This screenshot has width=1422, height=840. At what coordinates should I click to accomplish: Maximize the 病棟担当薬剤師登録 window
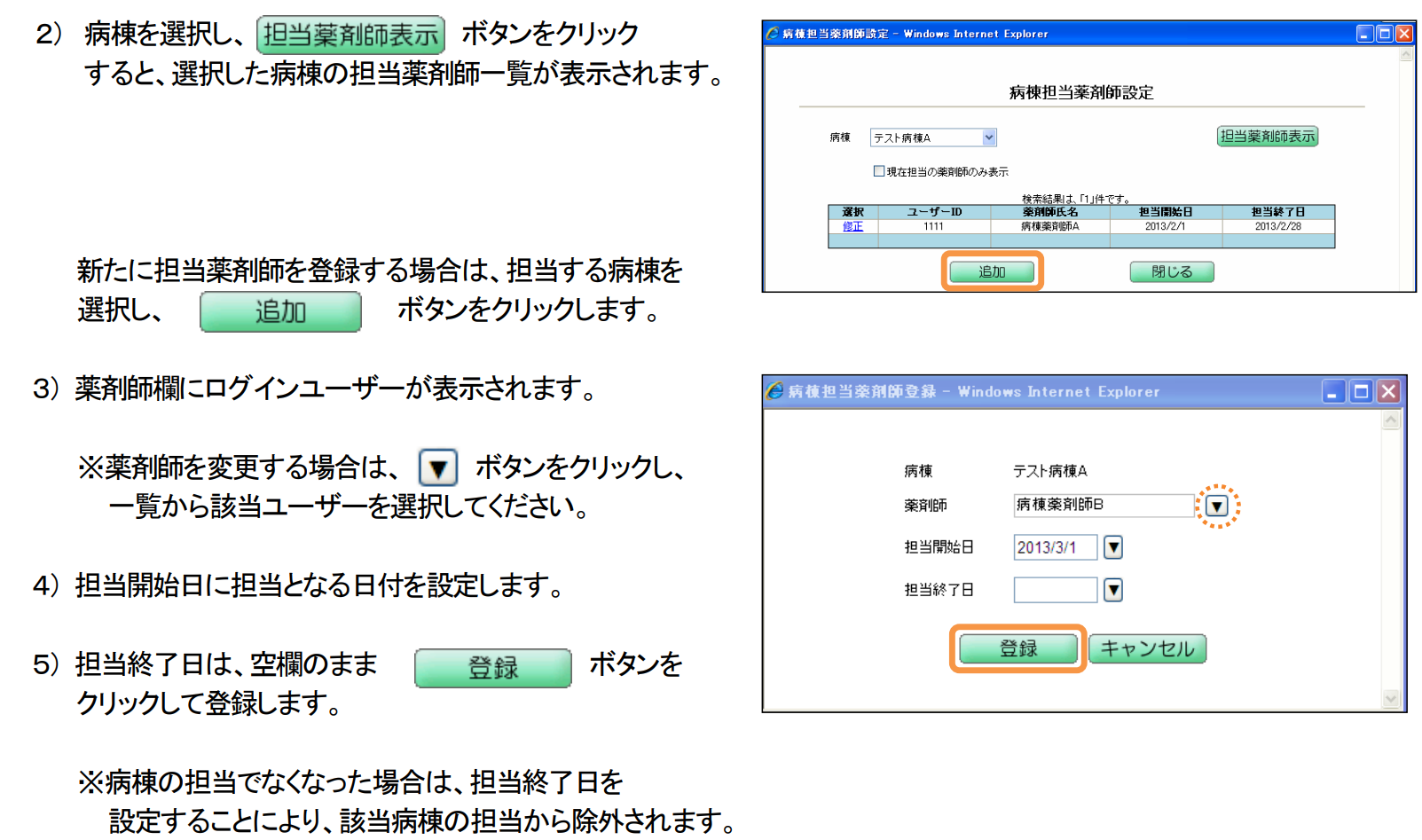click(x=1361, y=391)
